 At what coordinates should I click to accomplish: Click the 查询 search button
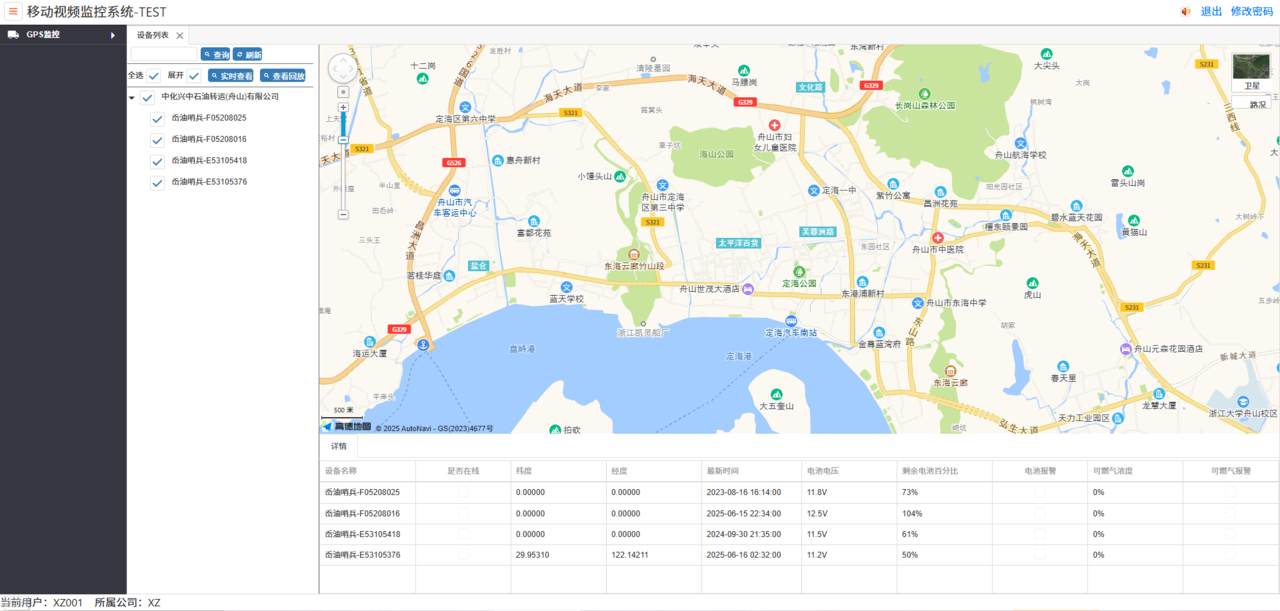click(x=216, y=54)
